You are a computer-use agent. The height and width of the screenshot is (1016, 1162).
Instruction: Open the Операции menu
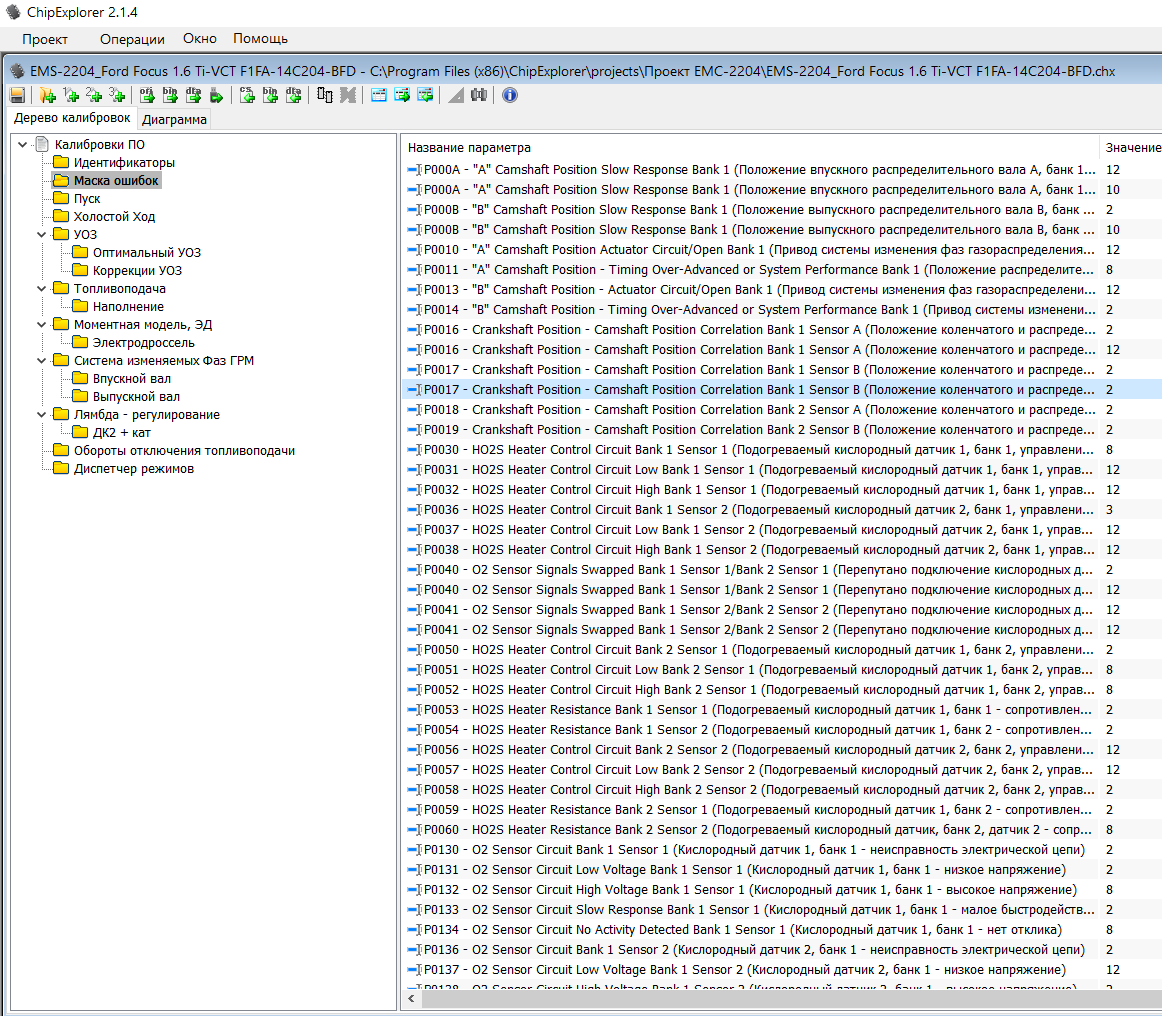(x=132, y=39)
